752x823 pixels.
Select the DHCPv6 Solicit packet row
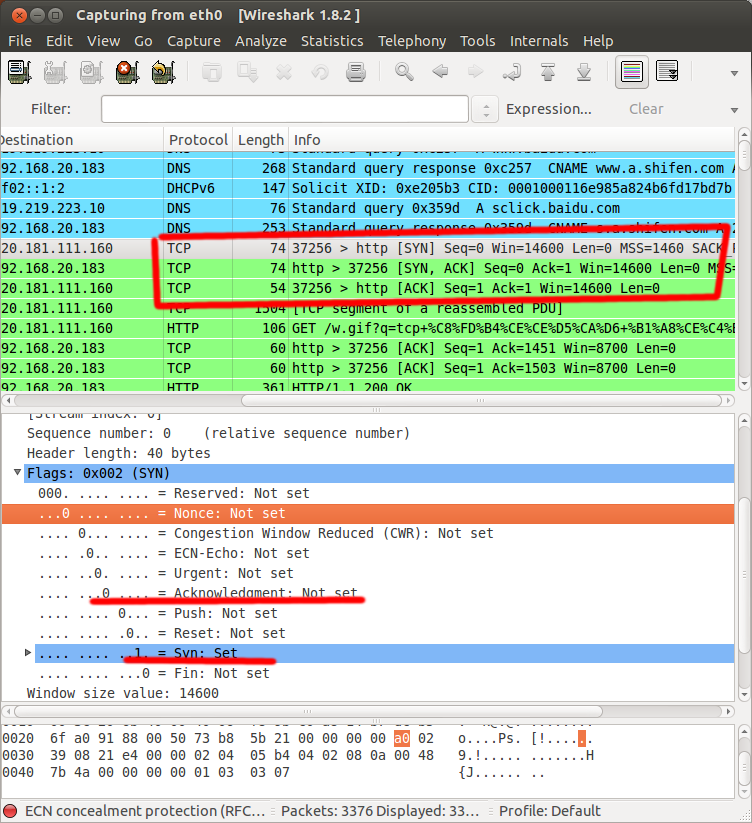pyautogui.click(x=367, y=188)
